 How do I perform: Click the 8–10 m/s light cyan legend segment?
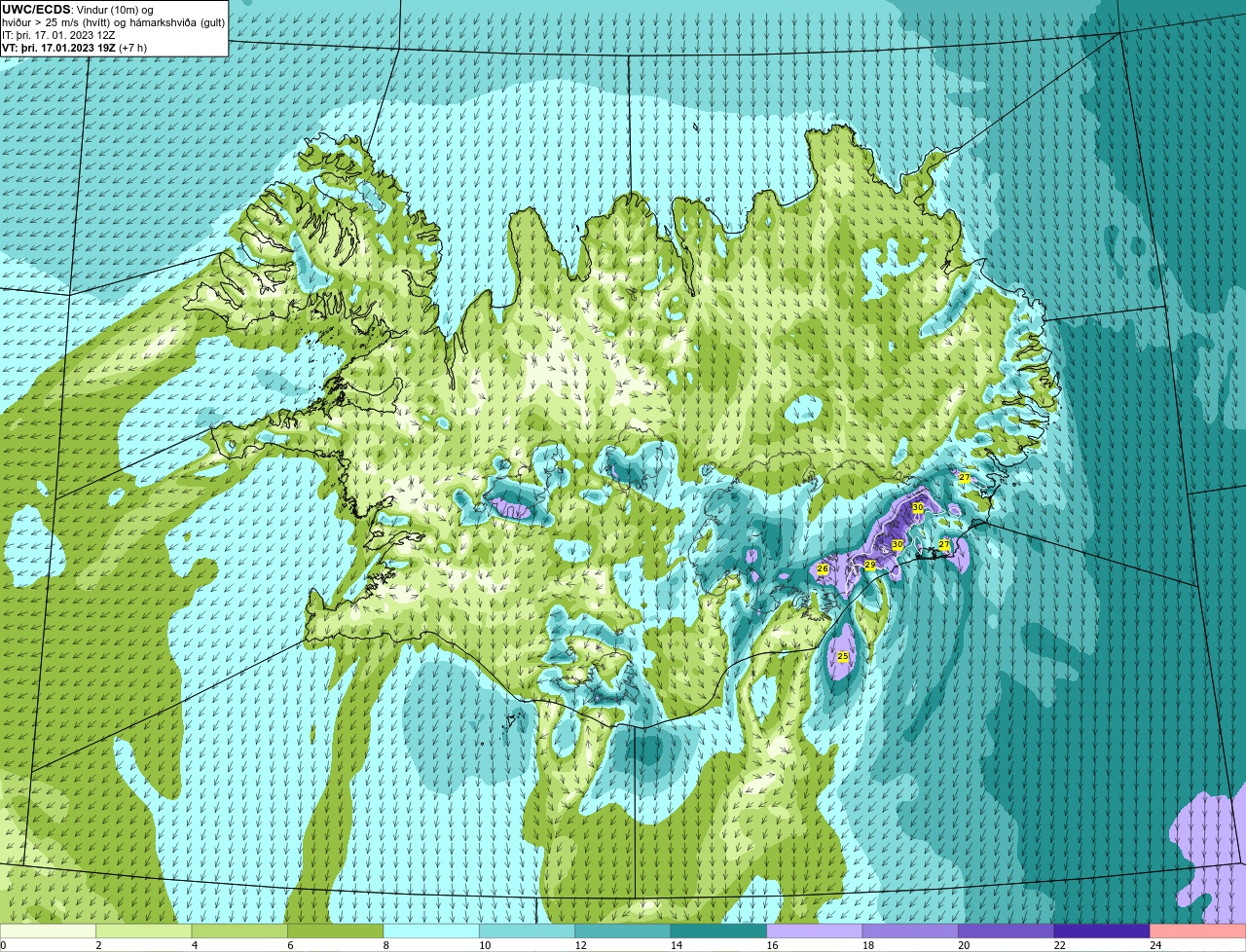click(433, 931)
